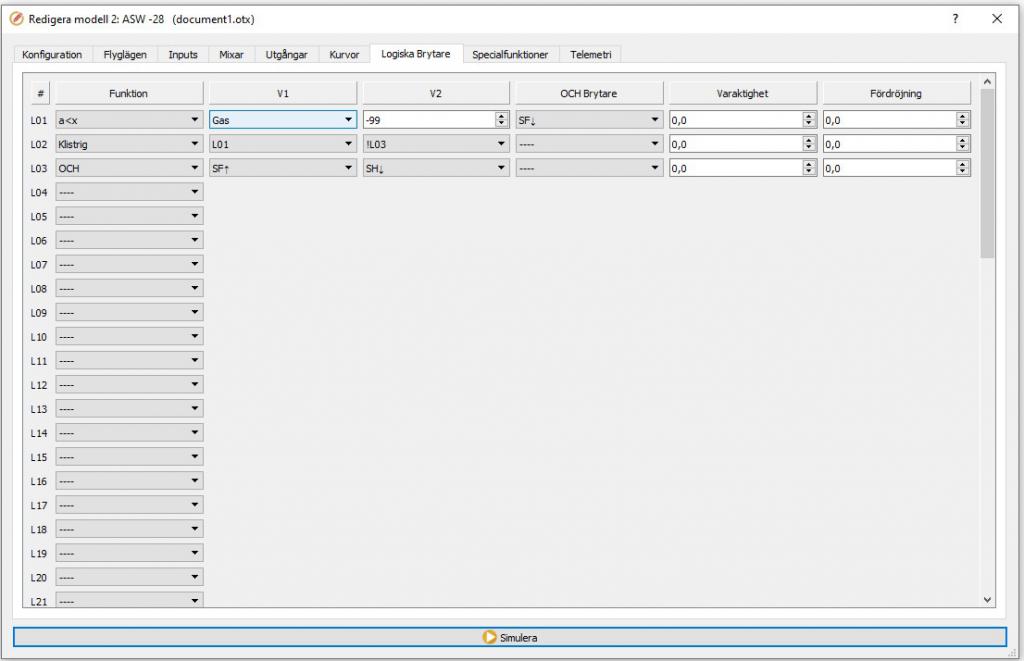1024x661 pixels.
Task: Open the Flyglägen tab
Action: coord(125,55)
